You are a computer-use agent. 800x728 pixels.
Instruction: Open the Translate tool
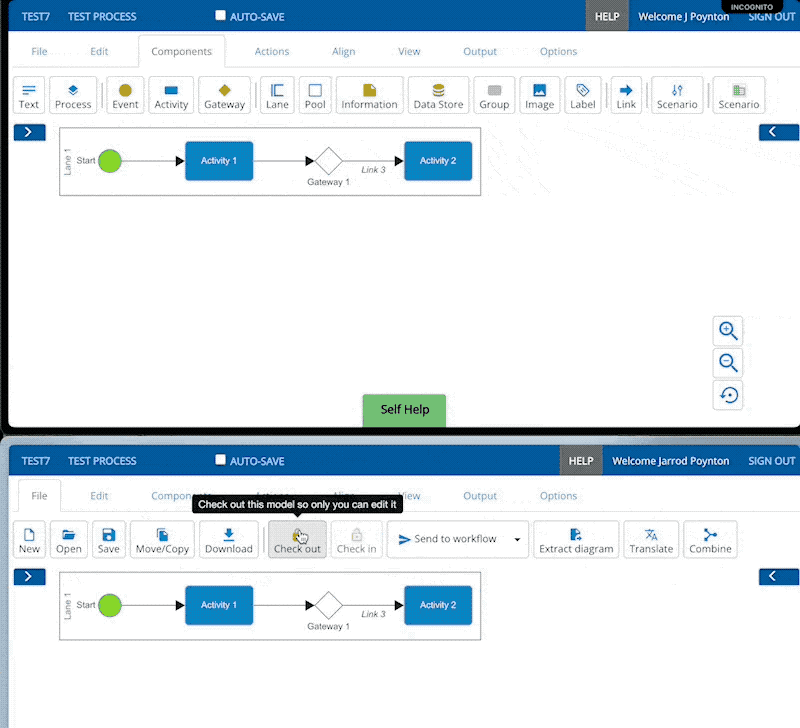(651, 540)
